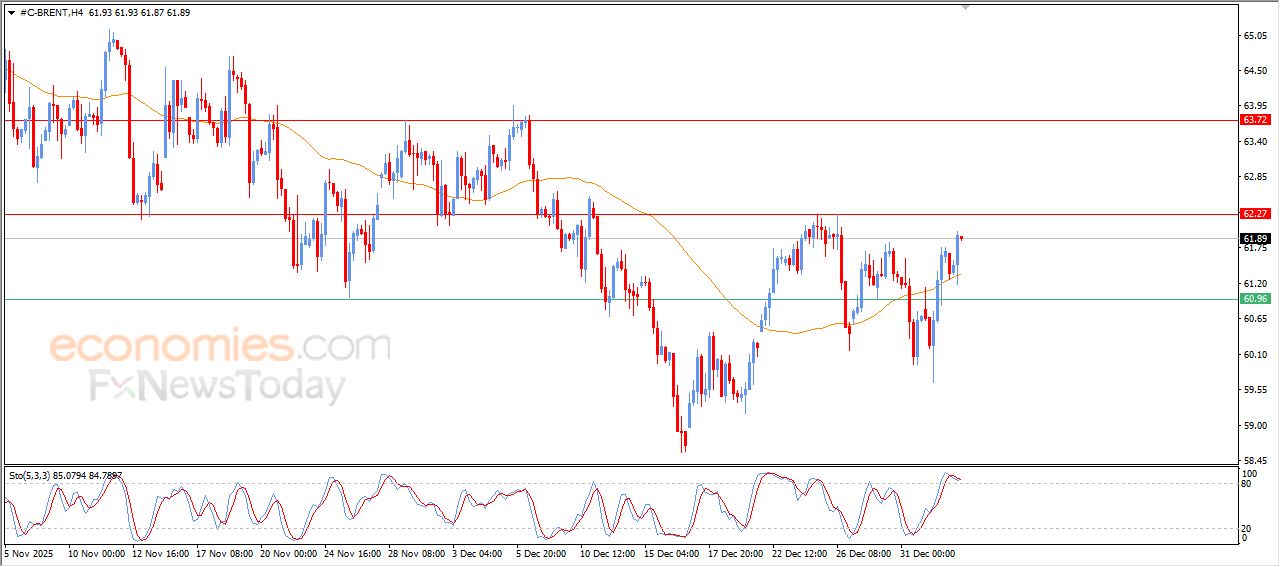Click the 60.10 price axis value
Image resolution: width=1280 pixels, height=567 pixels.
1255,355
